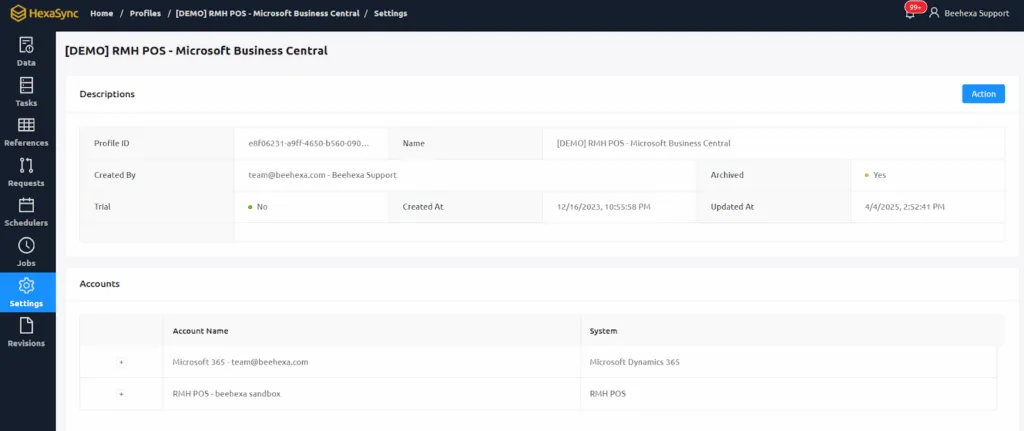This screenshot has width=1024, height=431.
Task: Click the page title heading
Action: tap(196, 50)
